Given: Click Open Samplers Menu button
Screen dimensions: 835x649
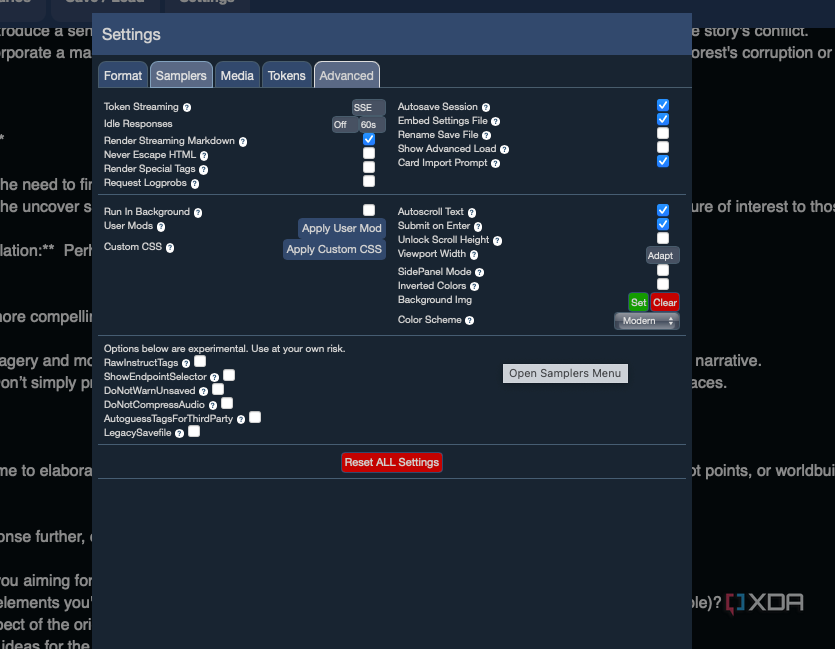Looking at the screenshot, I should pos(565,373).
